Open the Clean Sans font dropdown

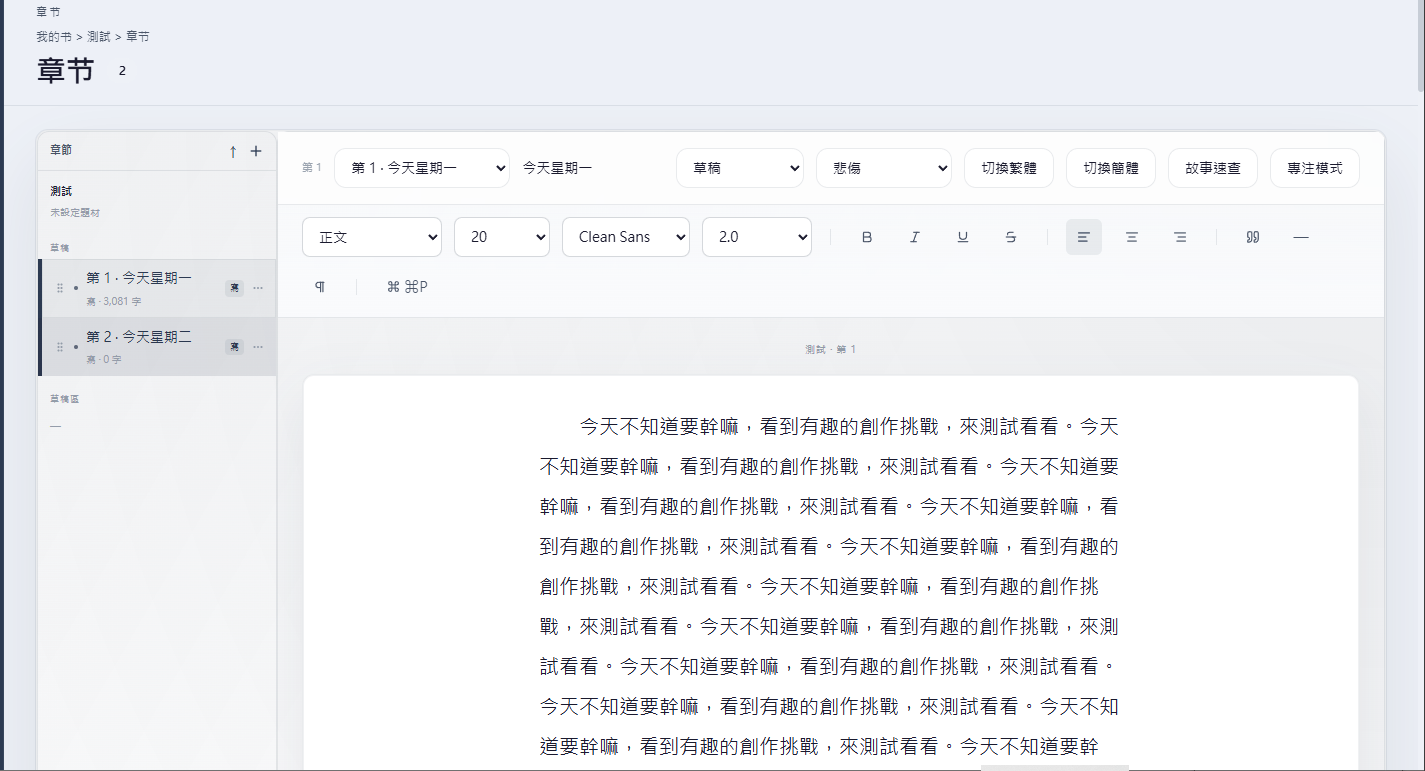pos(626,237)
